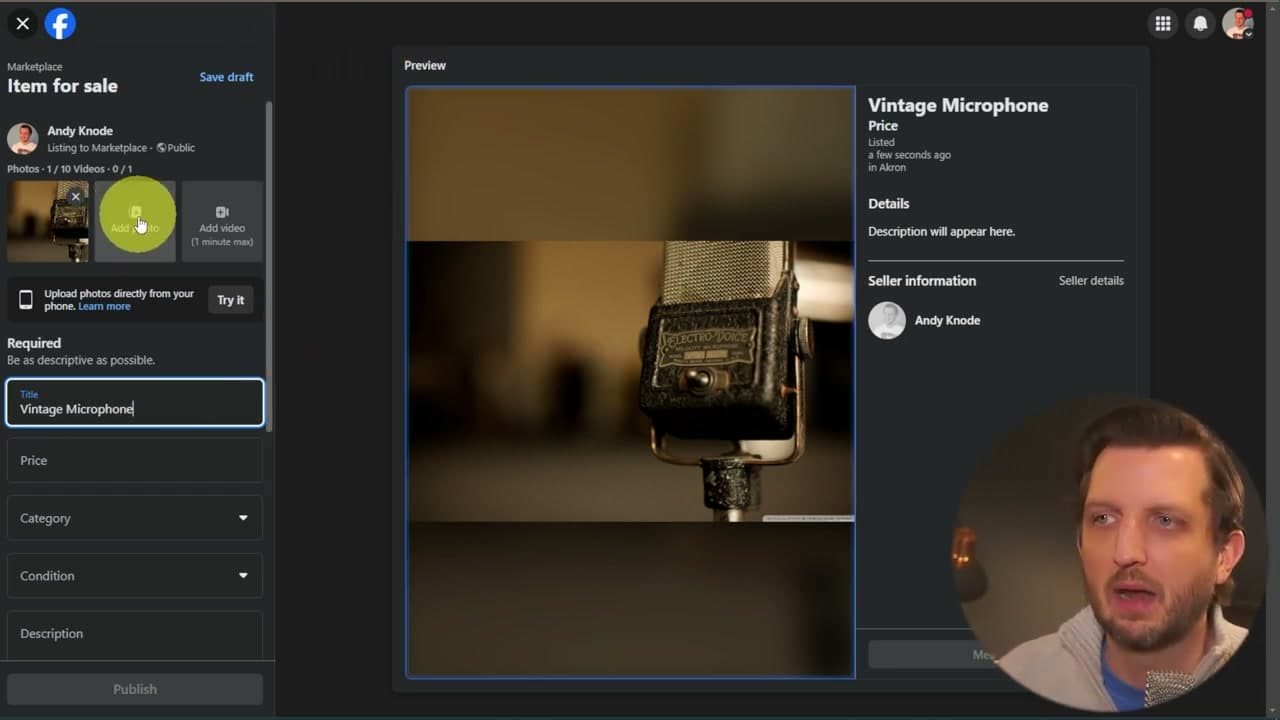Click the 'in Akron' location text
This screenshot has width=1280, height=720.
point(887,168)
